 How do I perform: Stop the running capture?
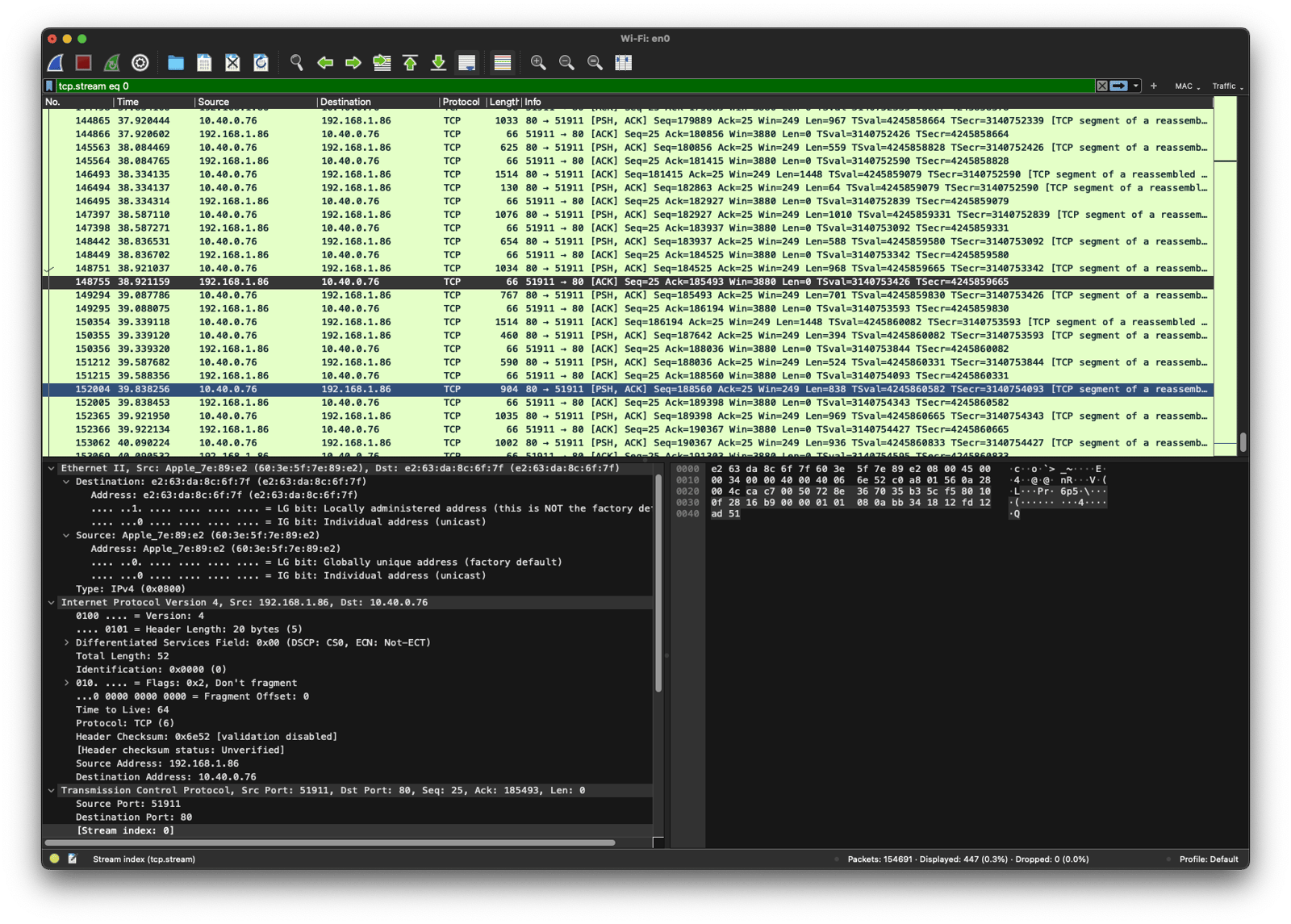(83, 62)
